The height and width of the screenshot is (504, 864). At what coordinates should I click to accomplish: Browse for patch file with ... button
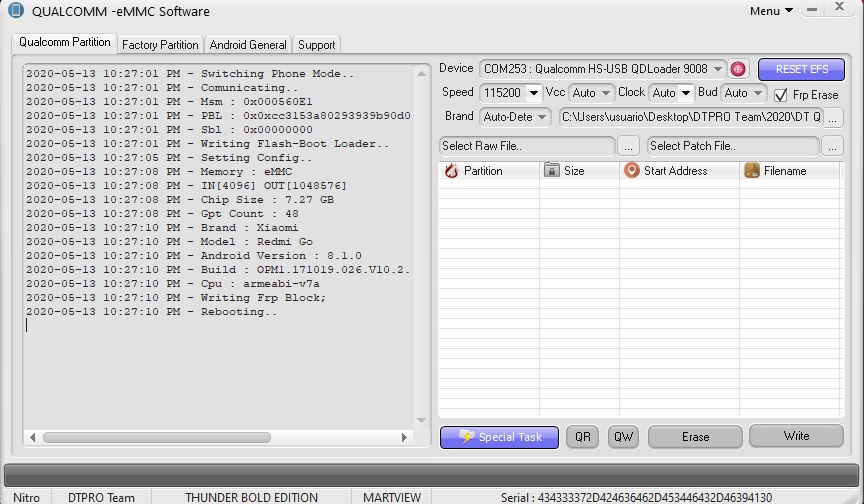[832, 146]
